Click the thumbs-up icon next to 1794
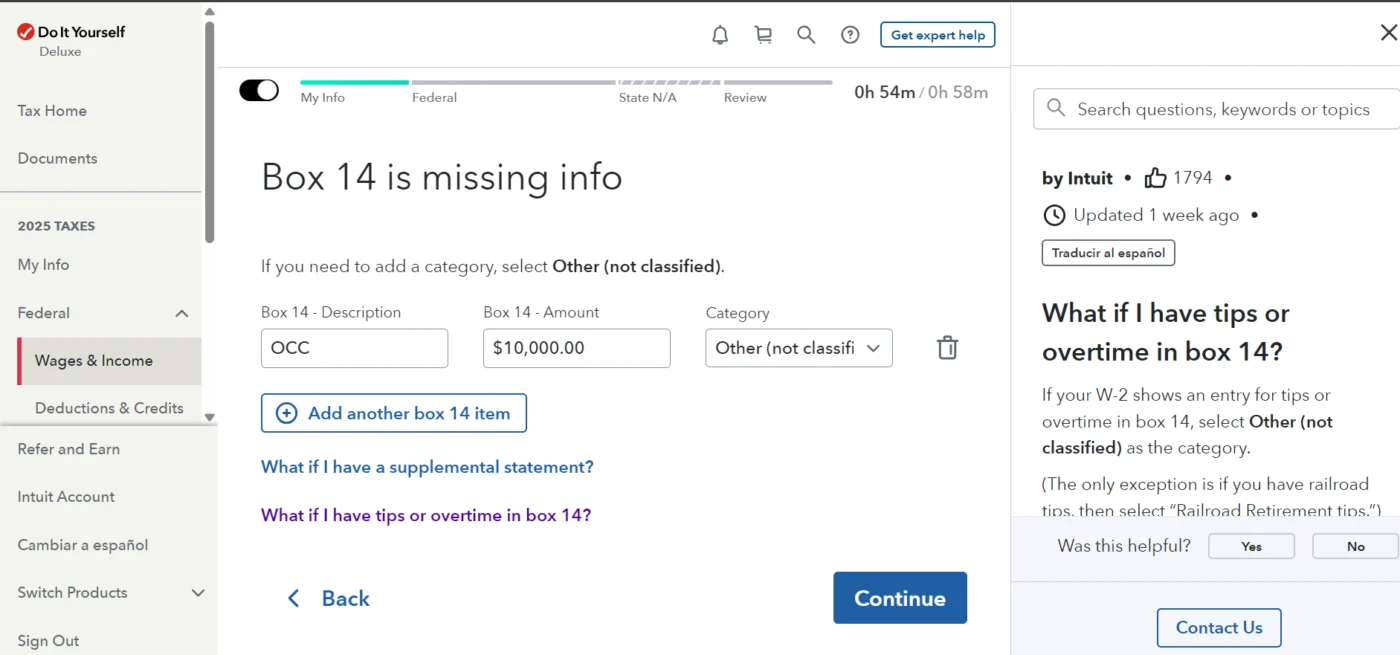The height and width of the screenshot is (655, 1400). (x=1155, y=177)
